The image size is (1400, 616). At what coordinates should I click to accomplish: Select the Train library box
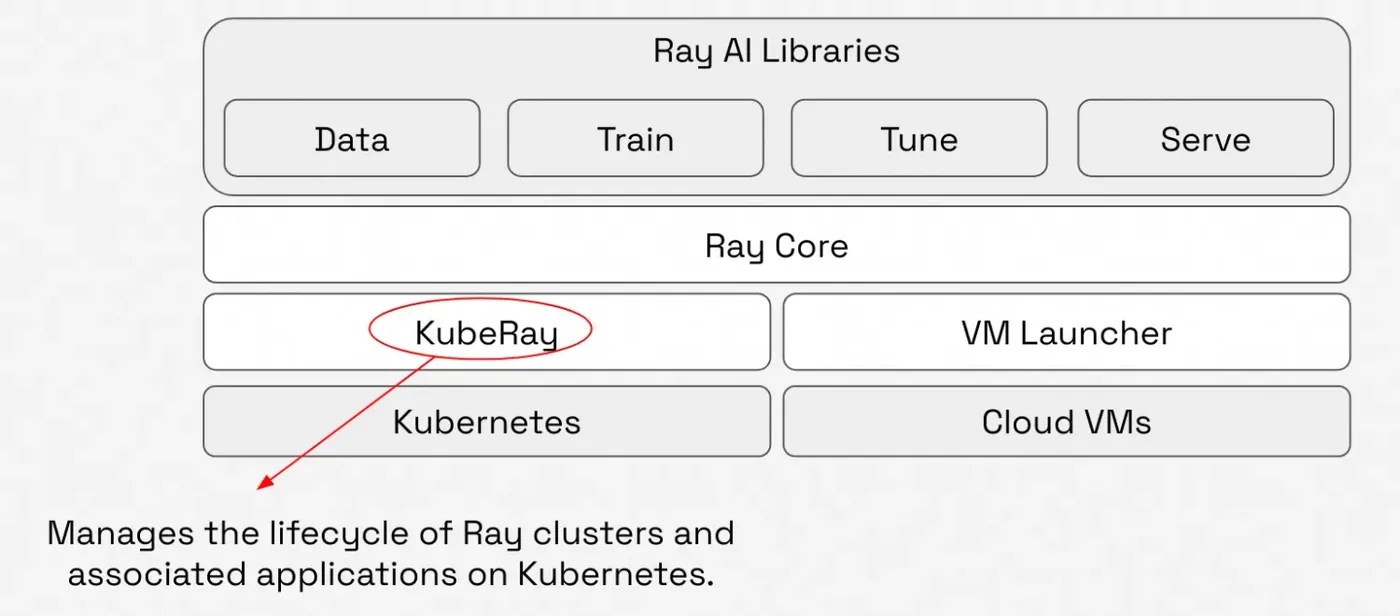(x=636, y=138)
